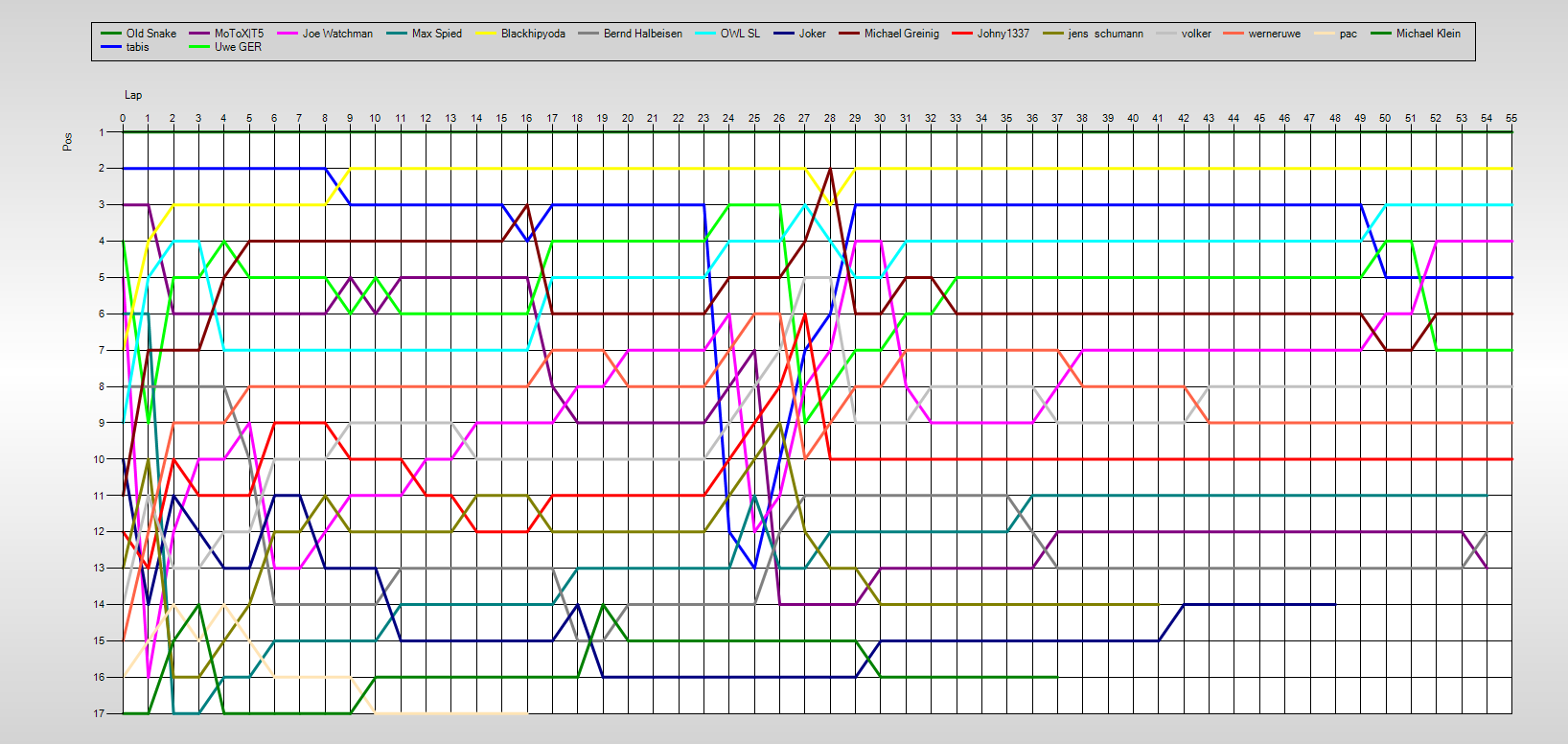
Task: Select position 4 on the Pos axis
Action: pyautogui.click(x=102, y=242)
